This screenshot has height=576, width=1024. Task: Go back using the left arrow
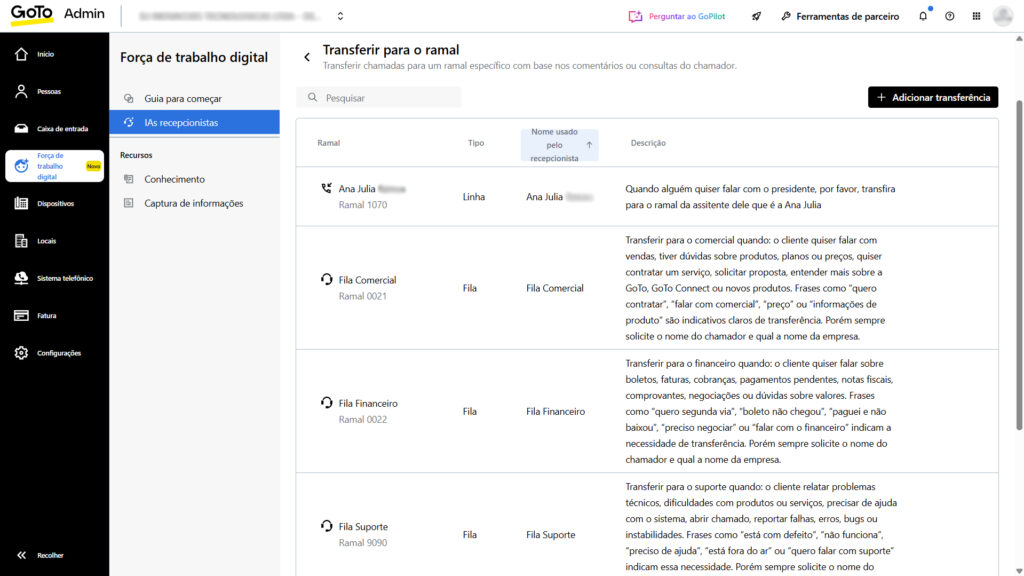pos(307,57)
